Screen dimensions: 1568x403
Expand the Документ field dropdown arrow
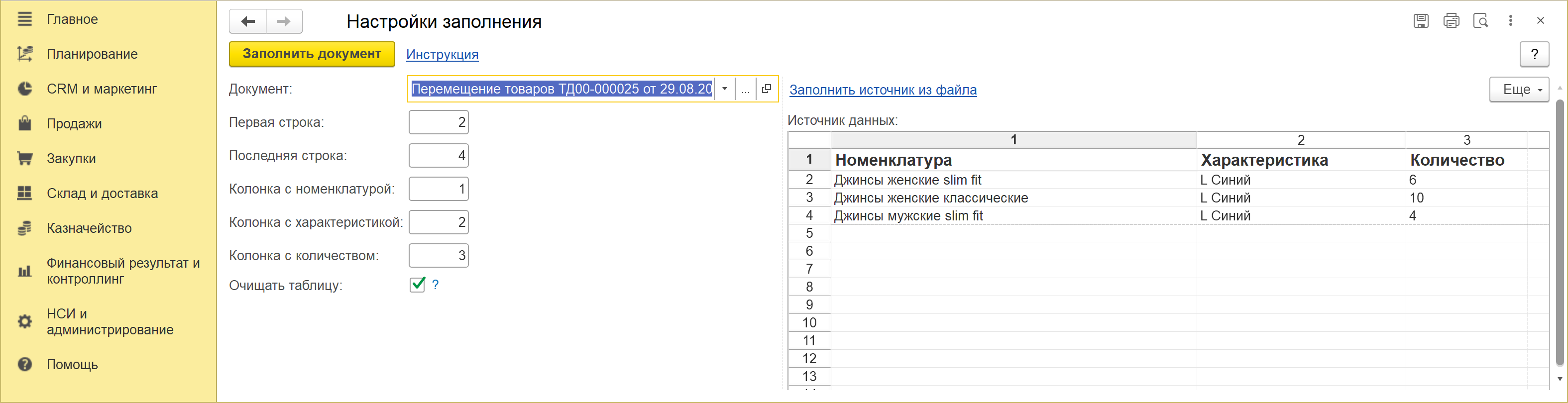[x=724, y=89]
